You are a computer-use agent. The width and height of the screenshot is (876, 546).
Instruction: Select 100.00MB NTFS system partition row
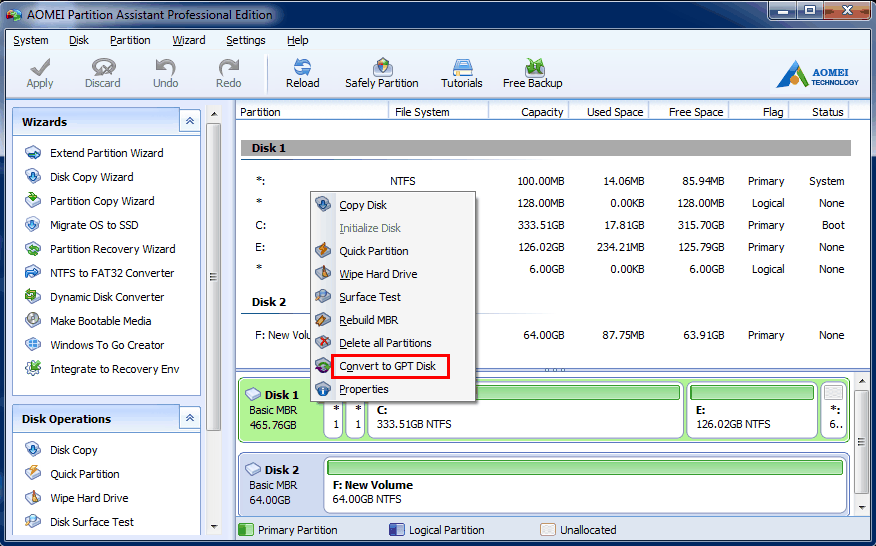pos(546,181)
